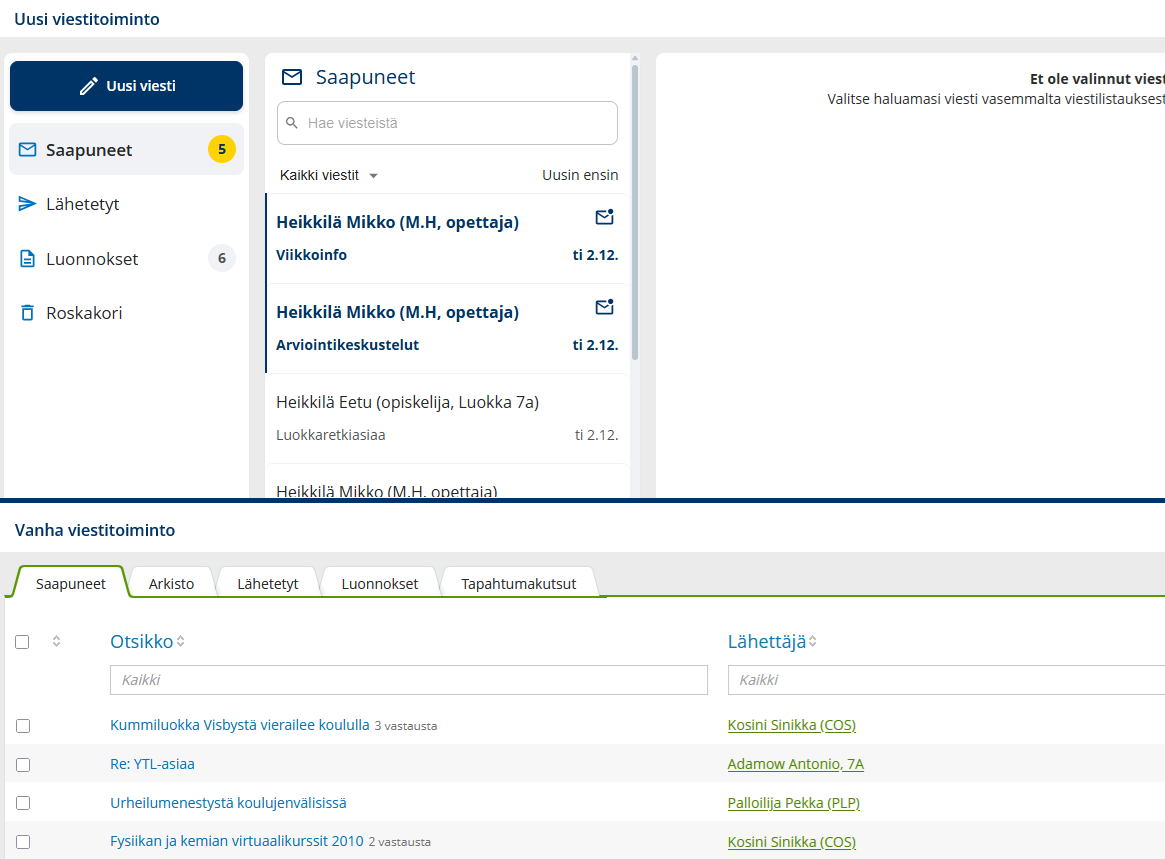Click the magnifier icon in Hae viesteistä
The width and height of the screenshot is (1165, 859).
[x=292, y=123]
